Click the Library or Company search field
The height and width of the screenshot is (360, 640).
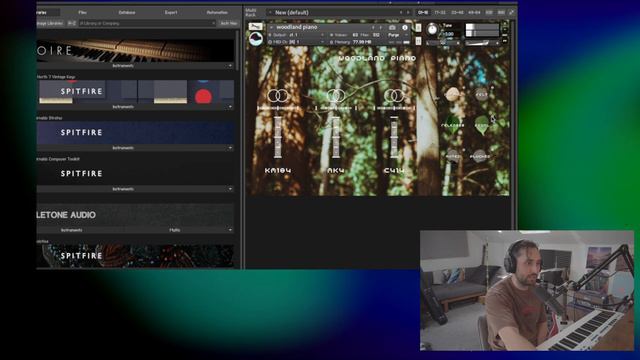[x=147, y=23]
